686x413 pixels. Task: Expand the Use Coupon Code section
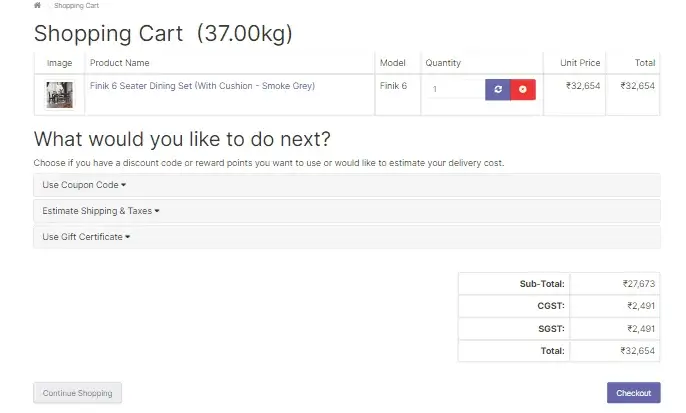(x=84, y=185)
